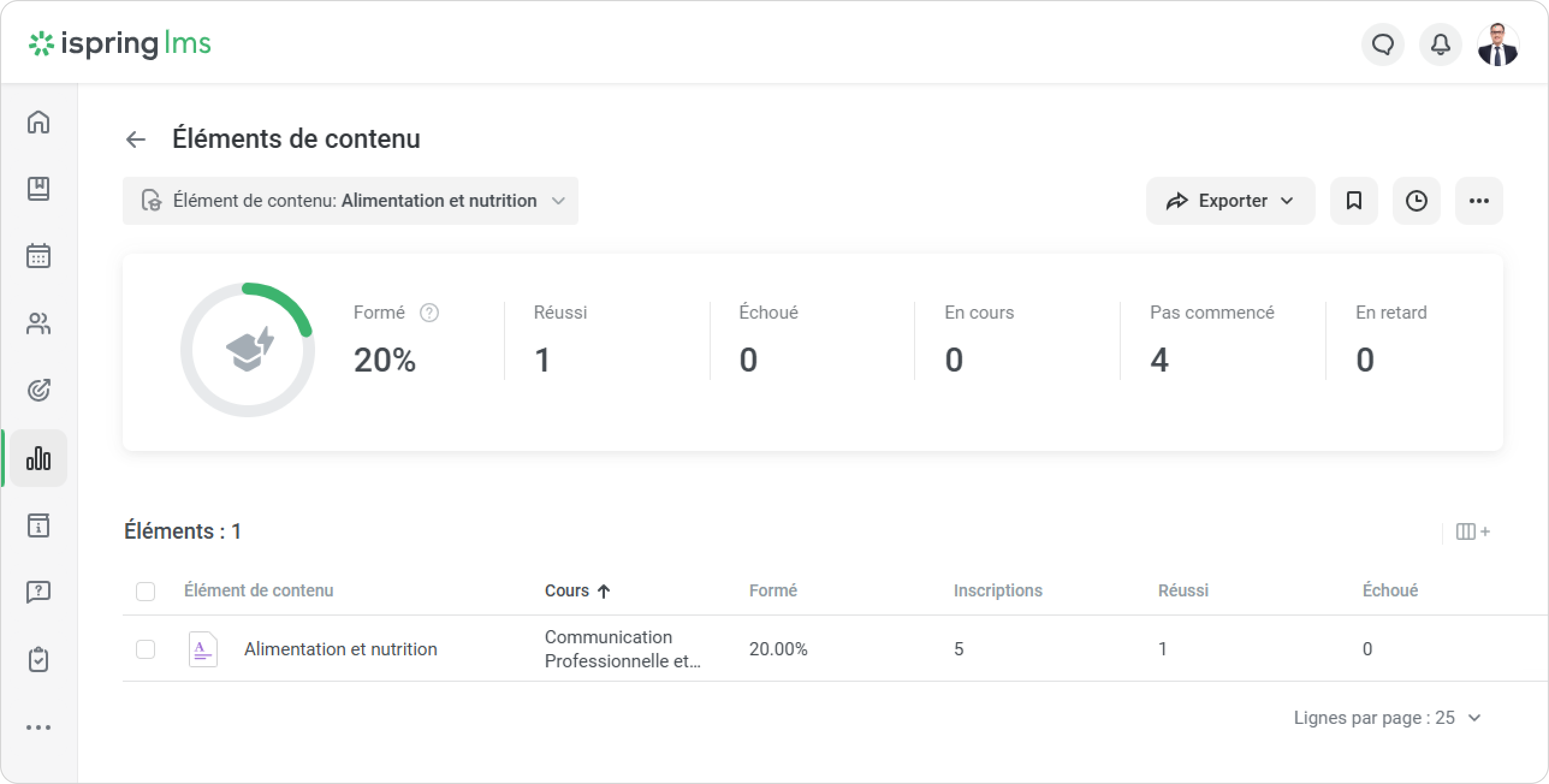Open the Formé help question icon
The width and height of the screenshot is (1549, 784).
point(429,313)
